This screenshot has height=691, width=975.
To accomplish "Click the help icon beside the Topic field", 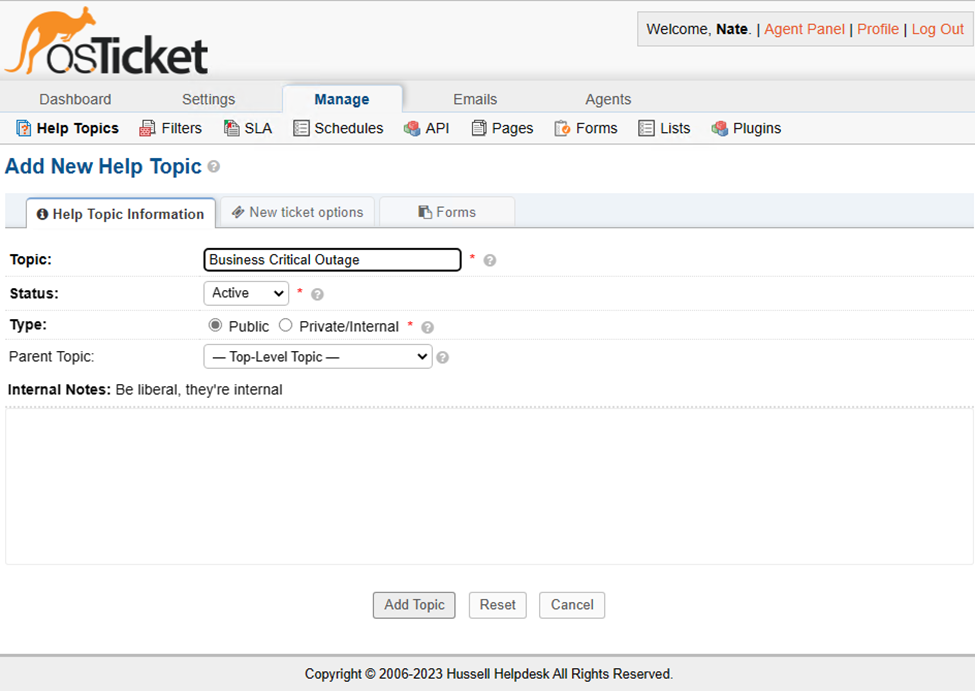I will (x=489, y=260).
